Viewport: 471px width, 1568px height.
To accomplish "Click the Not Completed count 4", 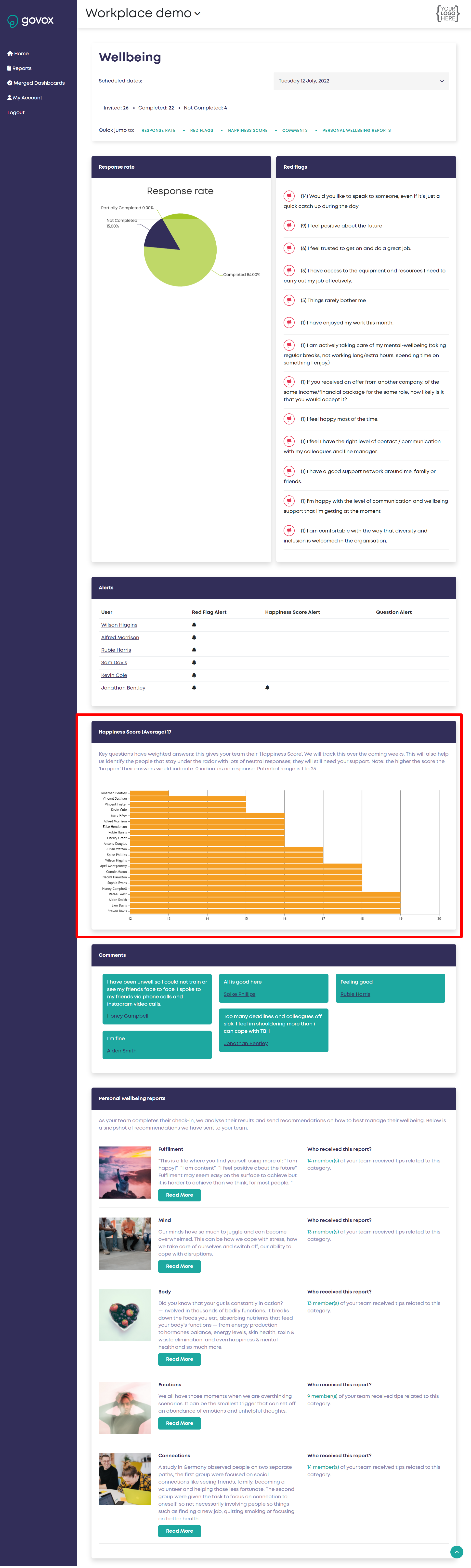I will click(225, 108).
